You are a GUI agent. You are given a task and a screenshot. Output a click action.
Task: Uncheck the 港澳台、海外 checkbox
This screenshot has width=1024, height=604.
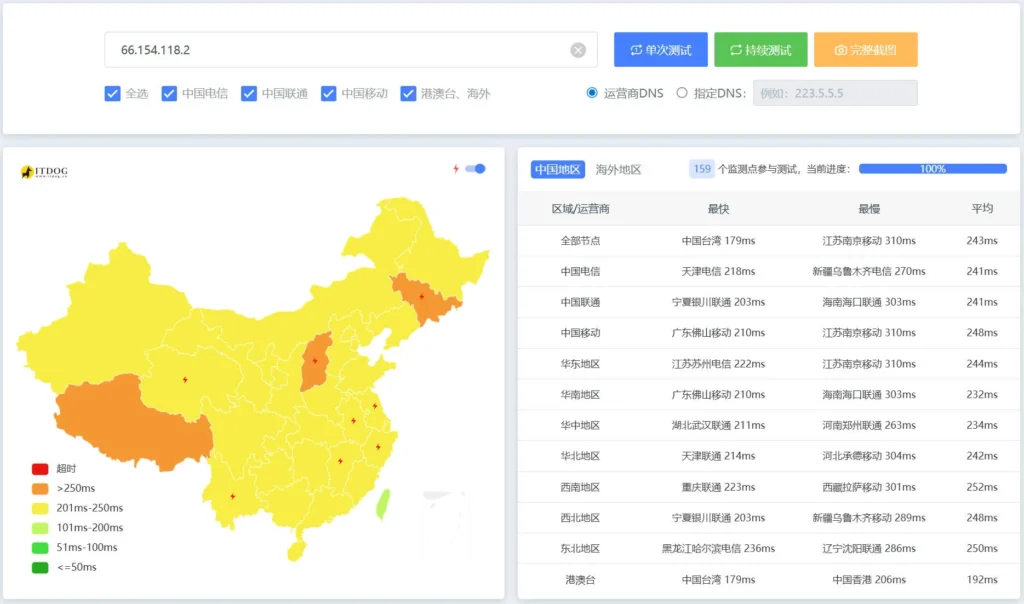point(408,93)
